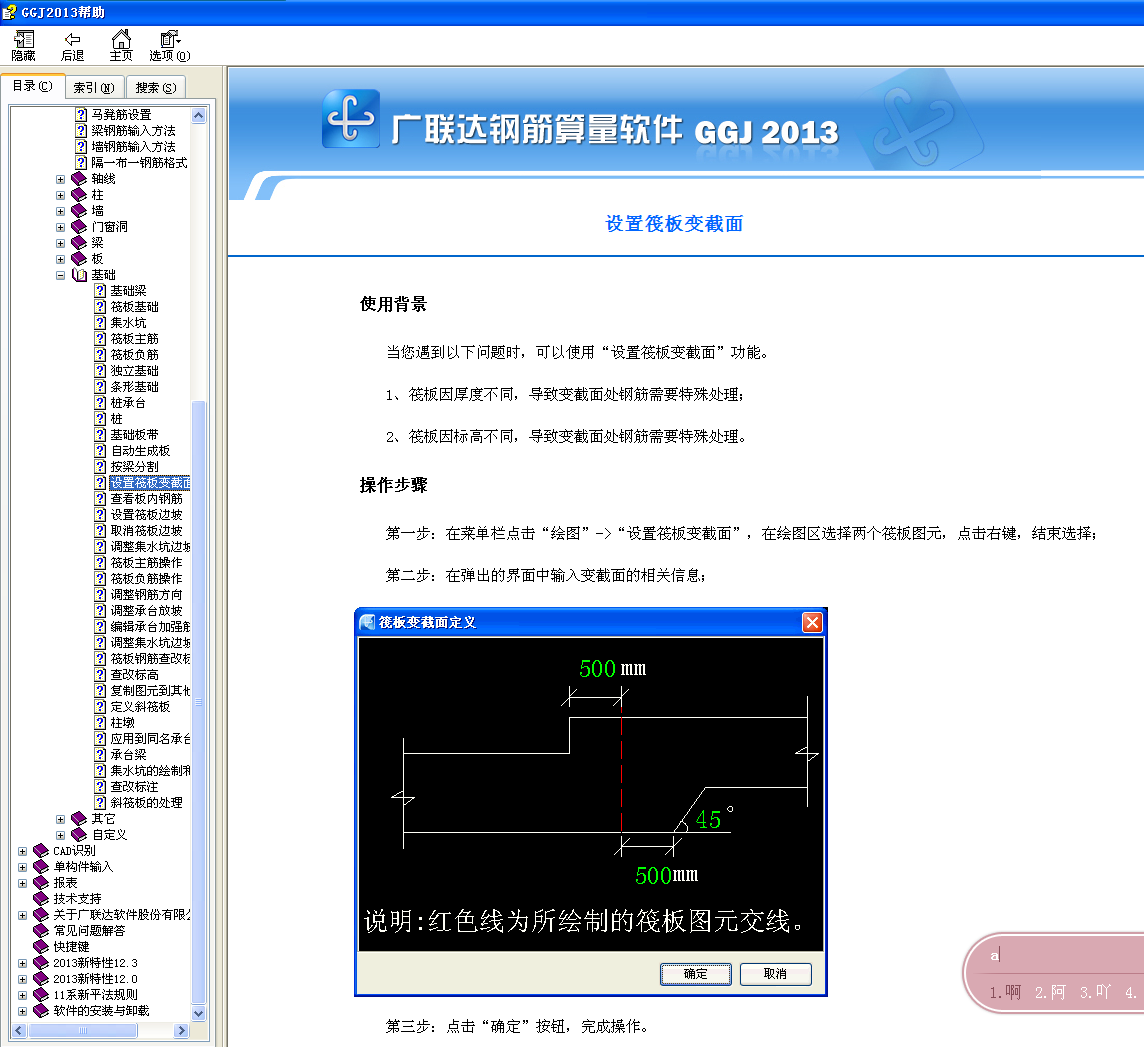This screenshot has width=1144, height=1047.
Task: Expand the CAD识别 tree node
Action: [23, 851]
